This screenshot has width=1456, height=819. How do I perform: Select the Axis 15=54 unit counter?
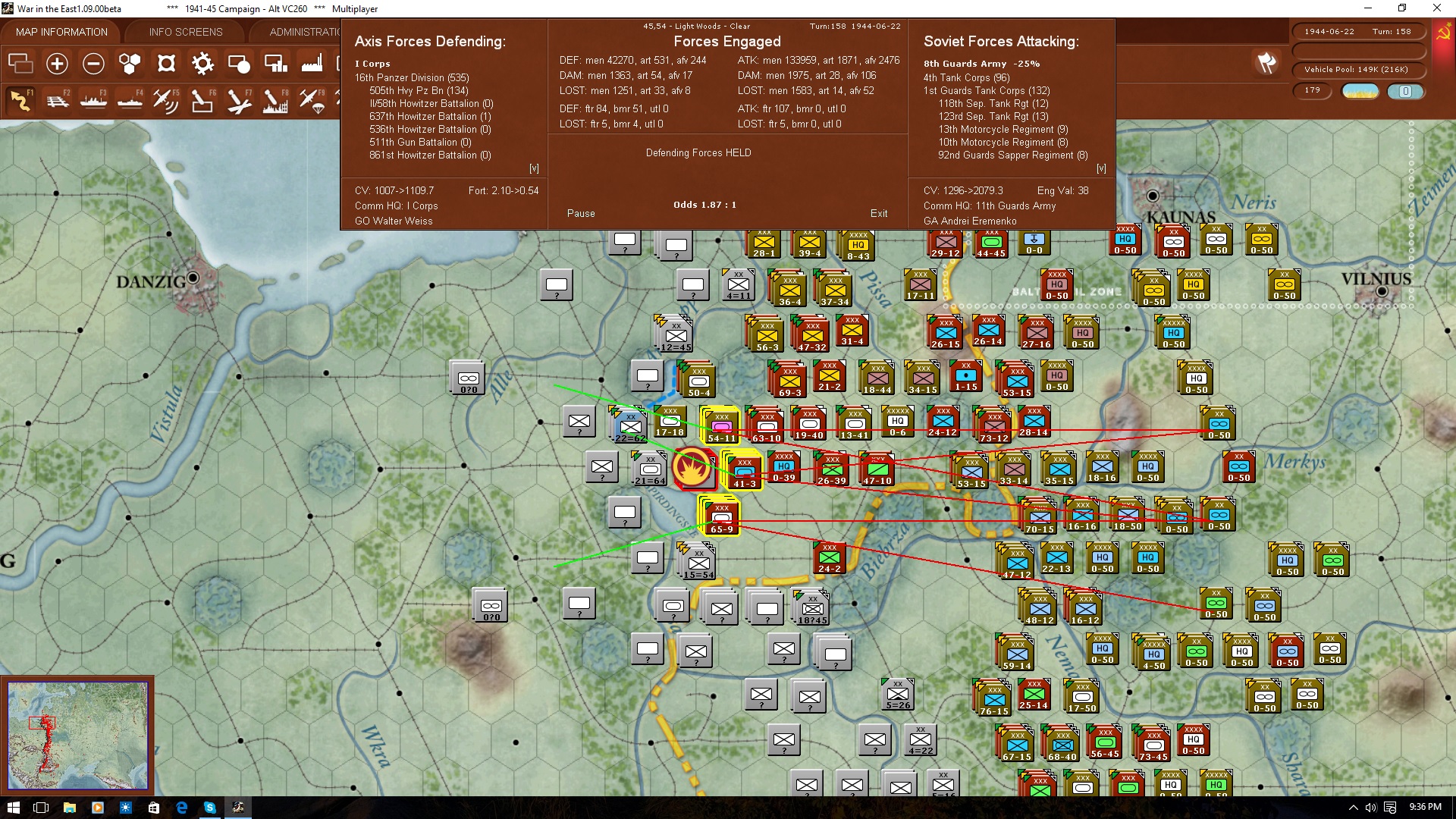click(x=698, y=563)
